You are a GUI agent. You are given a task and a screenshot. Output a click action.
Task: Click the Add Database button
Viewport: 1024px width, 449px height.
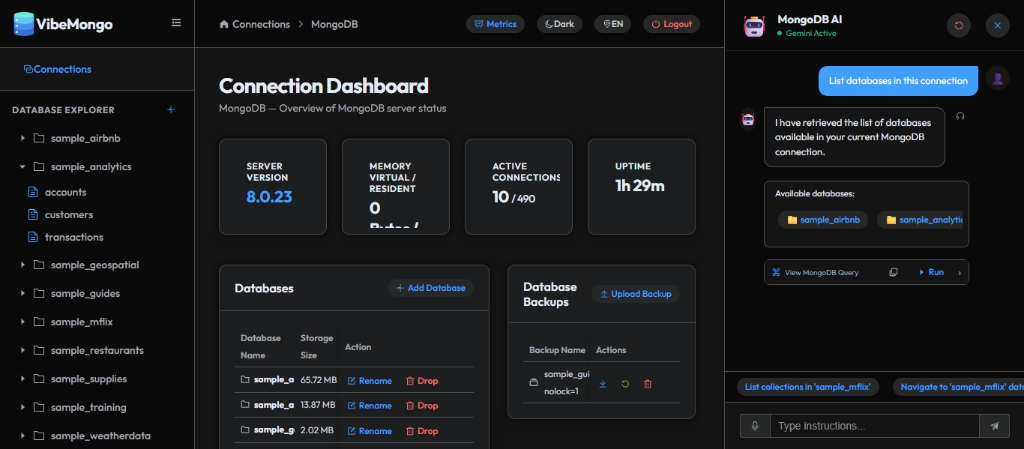(x=430, y=288)
